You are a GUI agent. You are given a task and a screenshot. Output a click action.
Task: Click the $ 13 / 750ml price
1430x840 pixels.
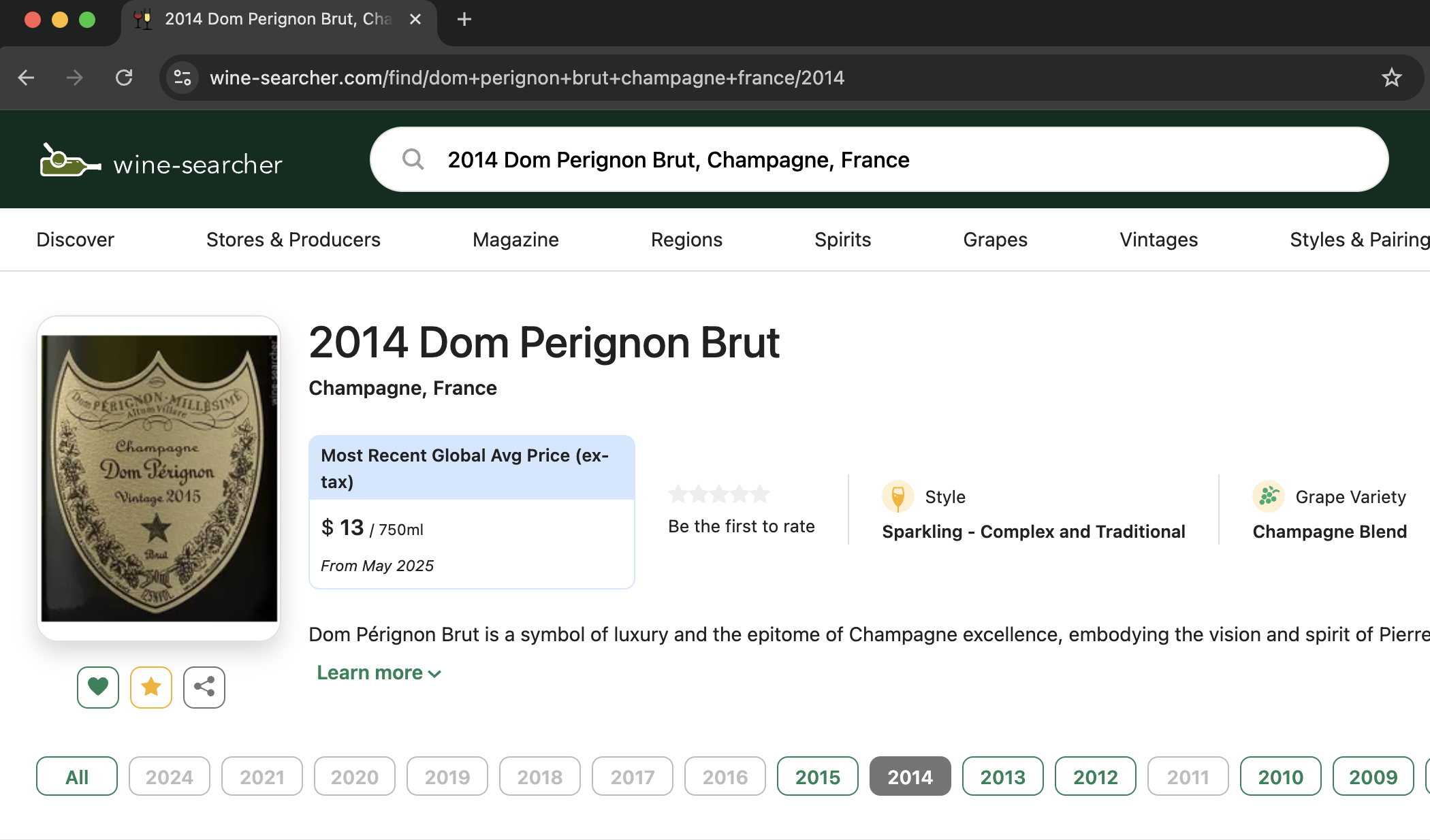click(x=372, y=528)
